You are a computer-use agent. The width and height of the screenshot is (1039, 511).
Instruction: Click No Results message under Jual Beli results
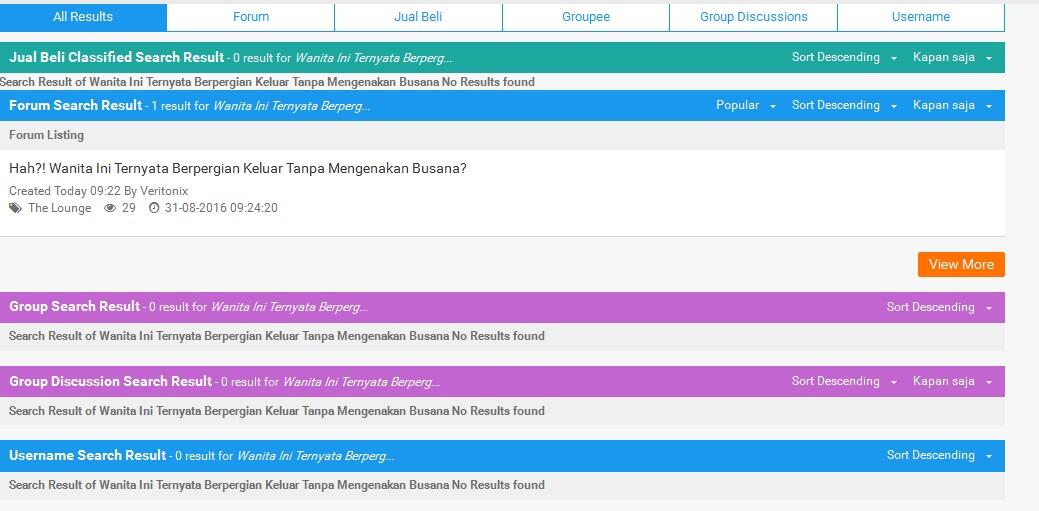[267, 82]
